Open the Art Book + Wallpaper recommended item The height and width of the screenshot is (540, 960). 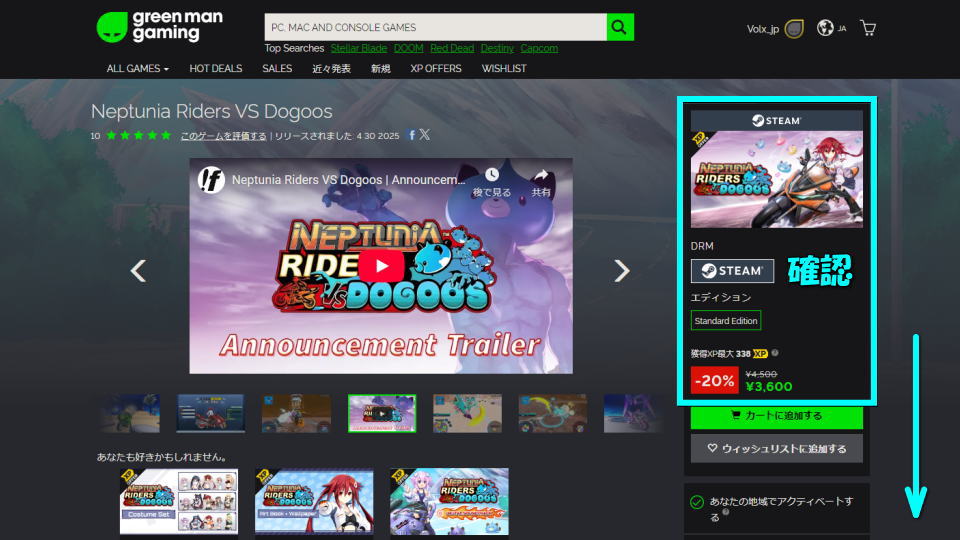tap(314, 501)
